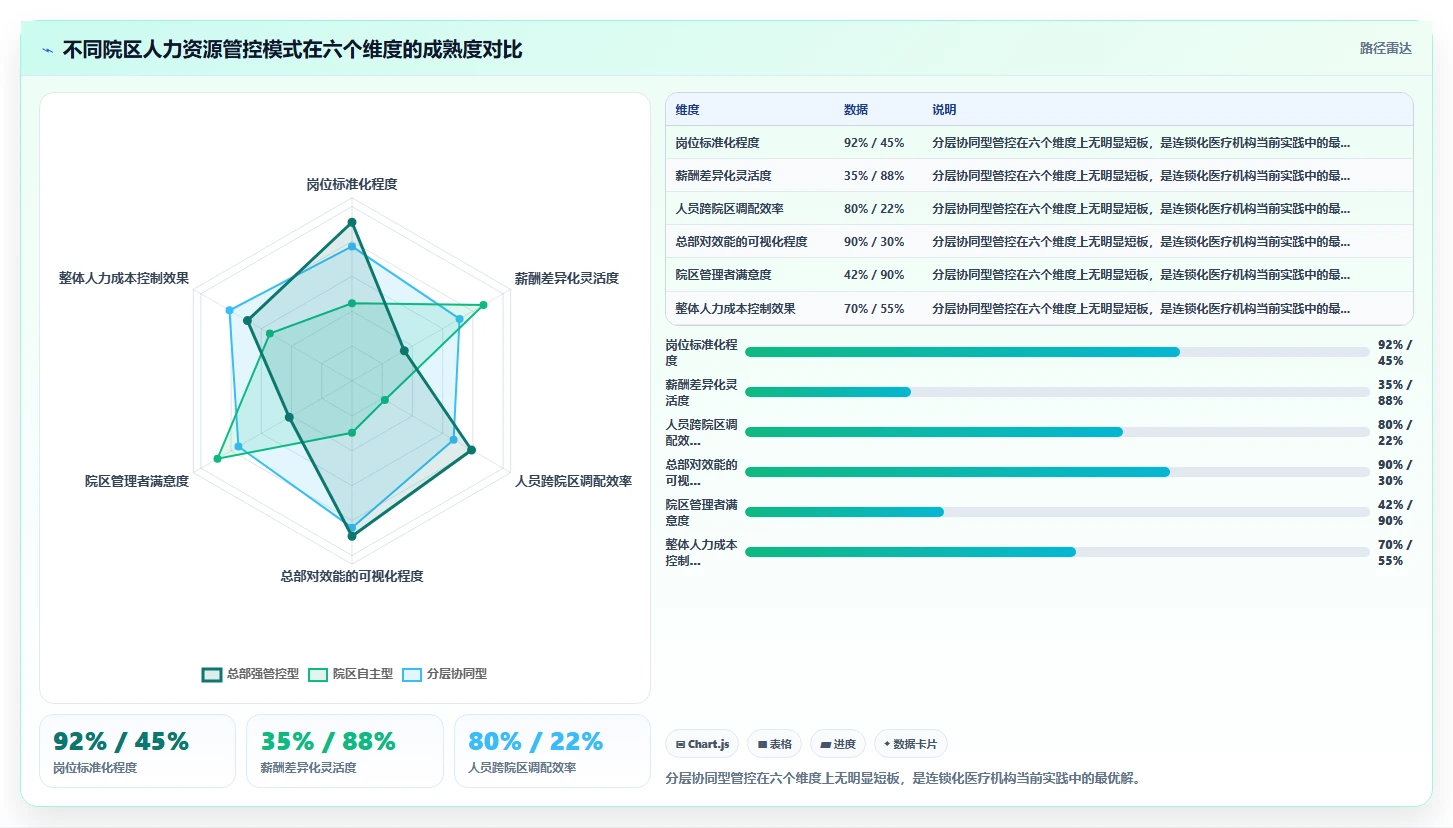Click the lightning icon before the title
This screenshot has height=828, width=1453.
coord(48,50)
